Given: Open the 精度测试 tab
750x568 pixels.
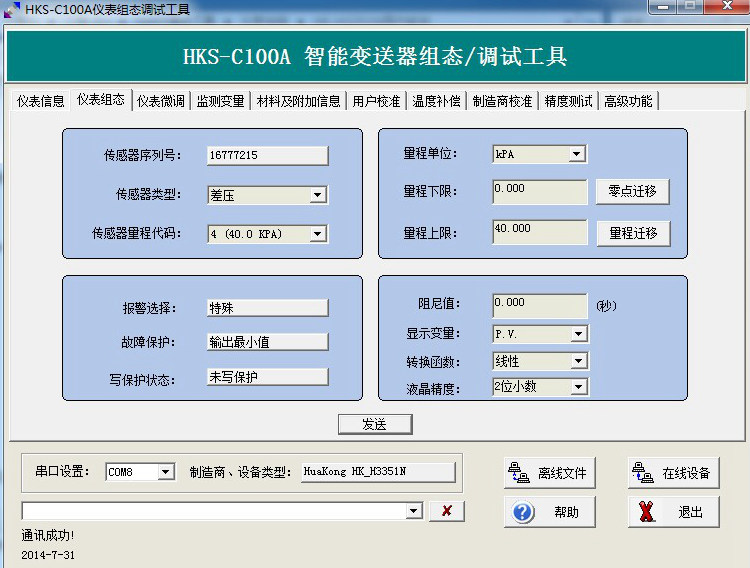Looking at the screenshot, I should click(x=568, y=101).
